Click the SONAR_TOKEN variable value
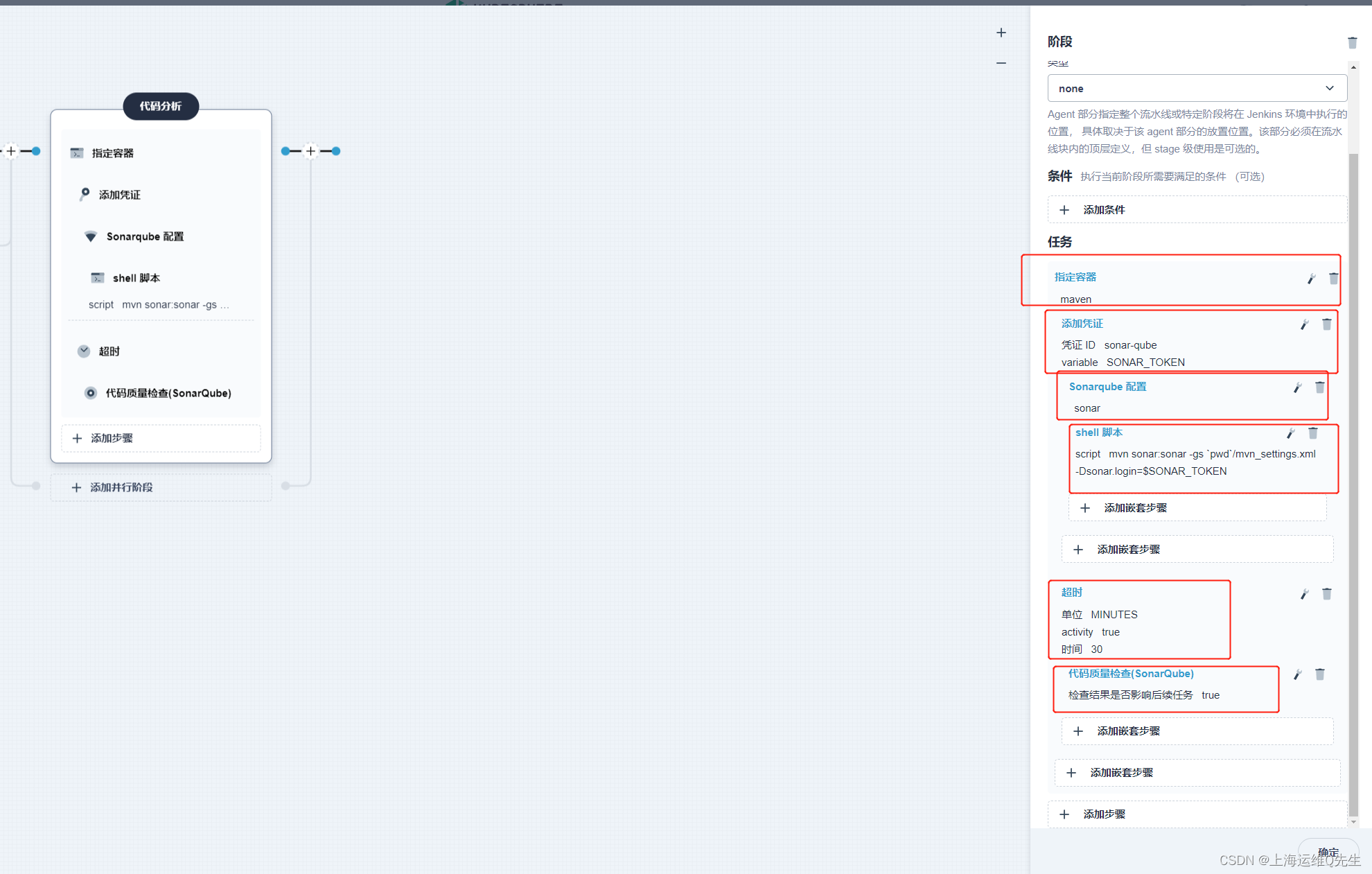 tap(1145, 362)
